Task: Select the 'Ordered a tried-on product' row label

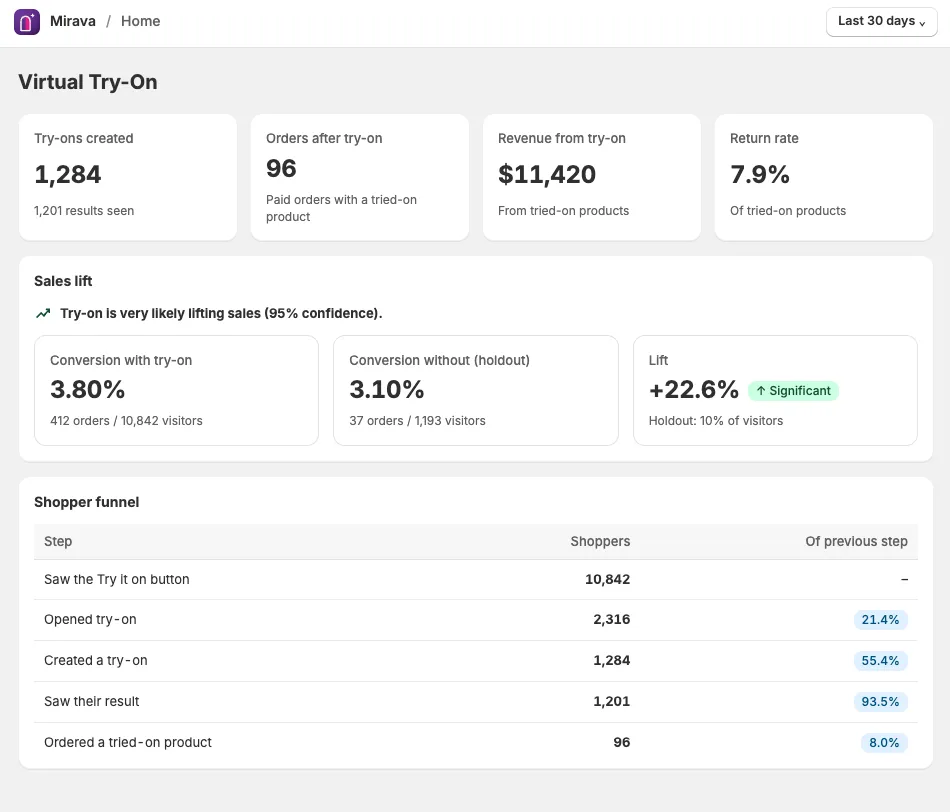Action: (128, 742)
